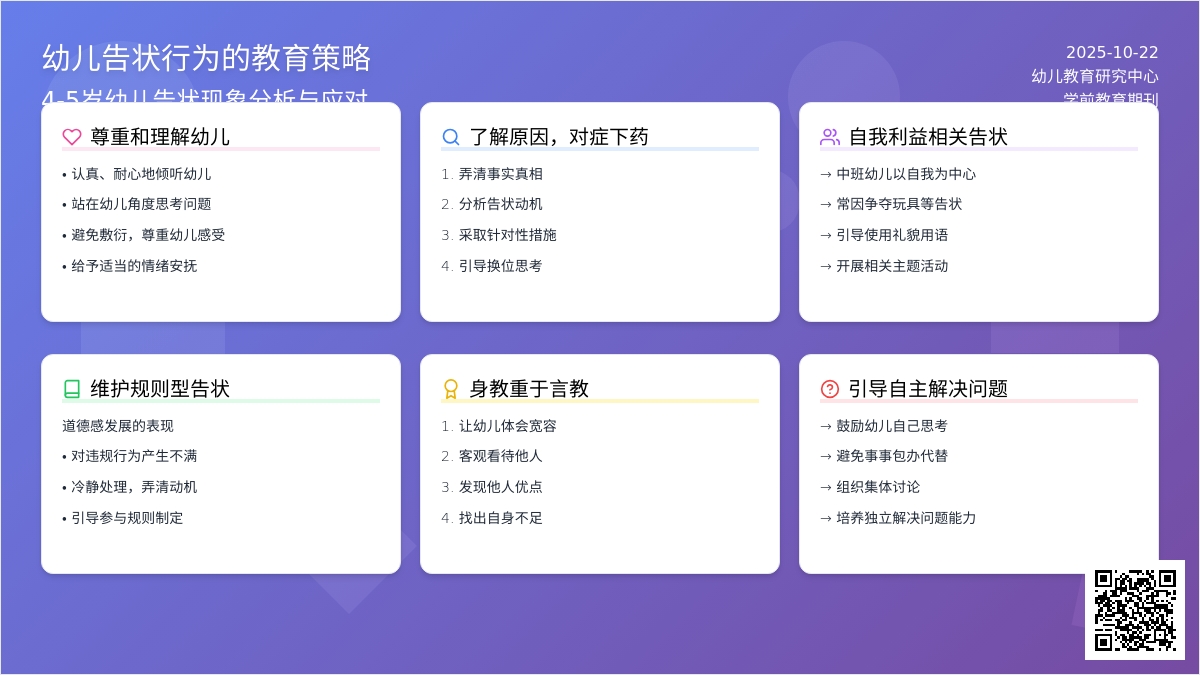Click the book icon beside 维护规则型告状
Viewport: 1200px width, 675px height.
pos(68,388)
